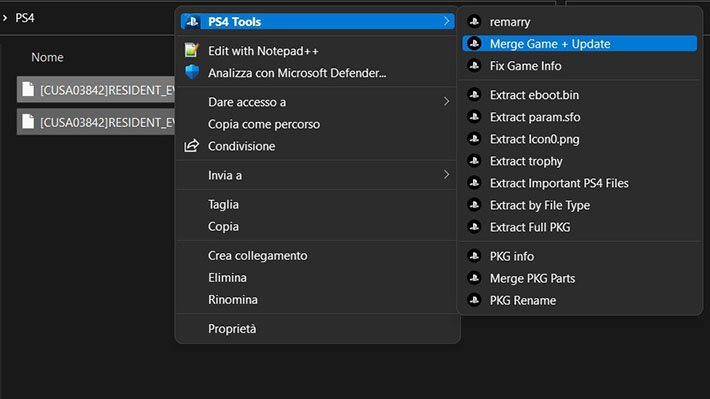Click the icon next to Fix Game Info
Image resolution: width=710 pixels, height=399 pixels.
(474, 66)
